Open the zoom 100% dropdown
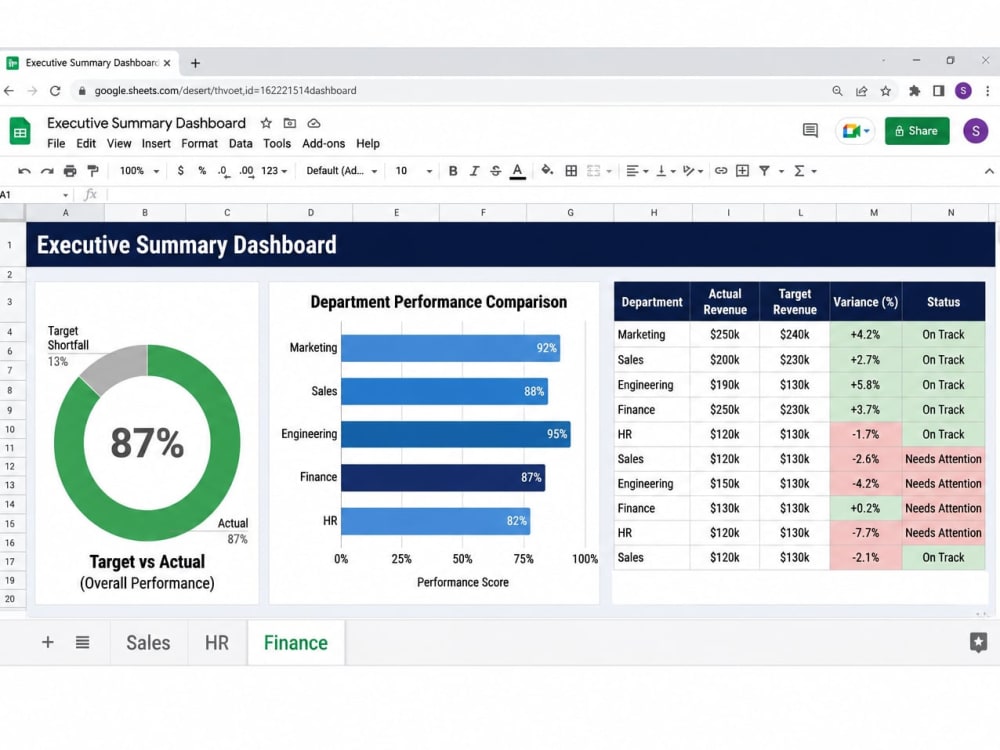This screenshot has width=1000, height=750. 139,171
